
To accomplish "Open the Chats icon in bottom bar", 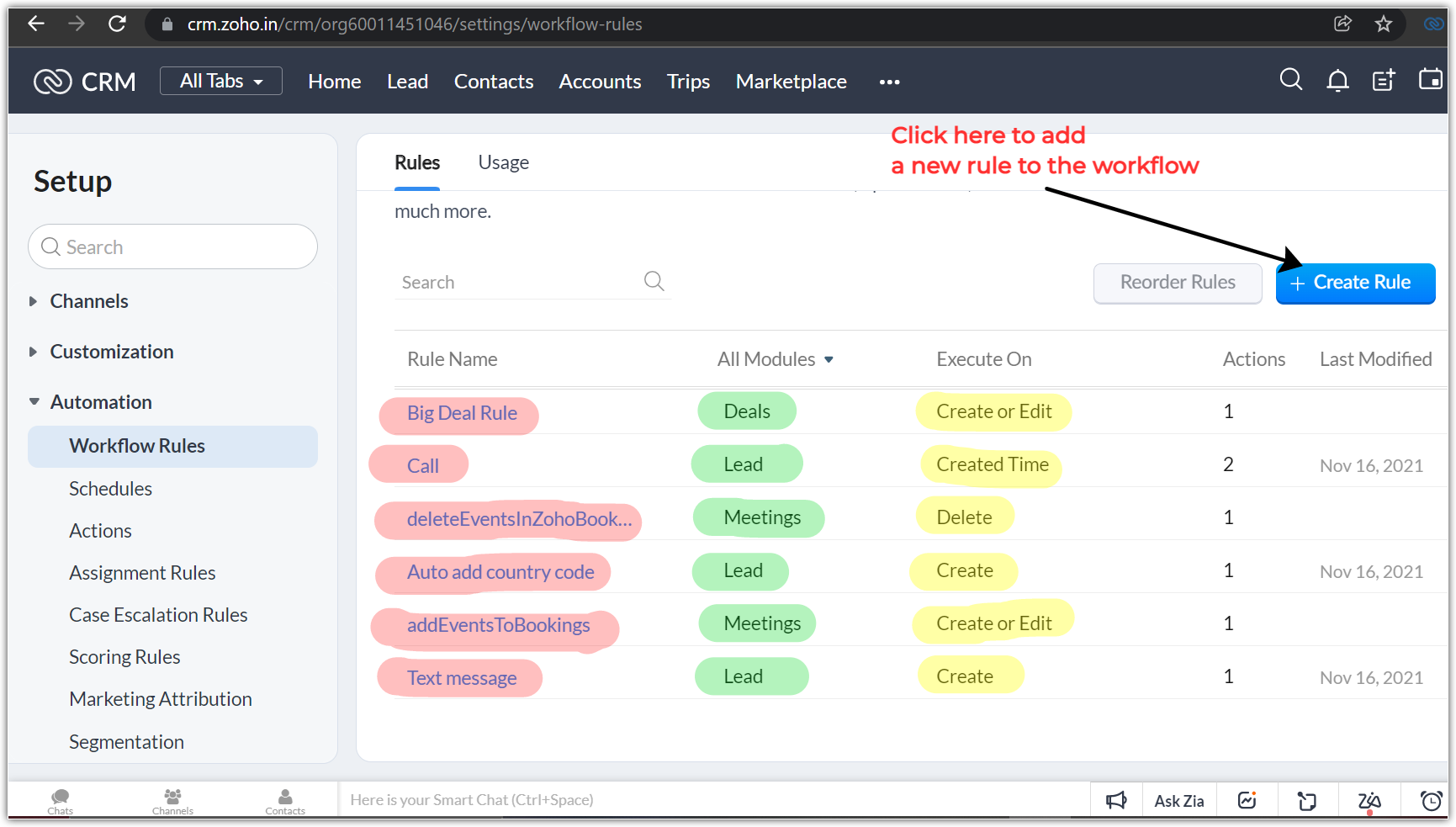I will 60,800.
